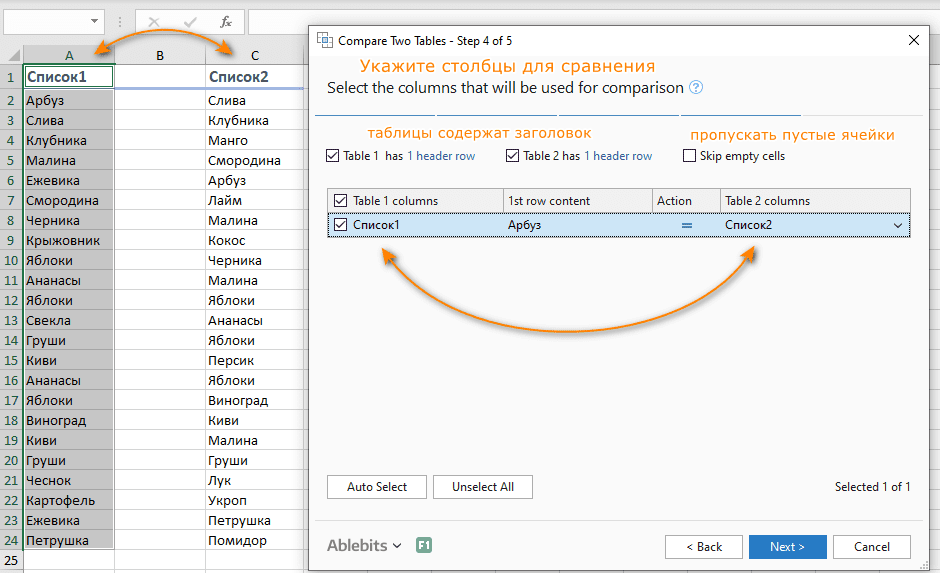The height and width of the screenshot is (573, 940).
Task: Click the Select All corner triangle in the sheet
Action: 12,55
